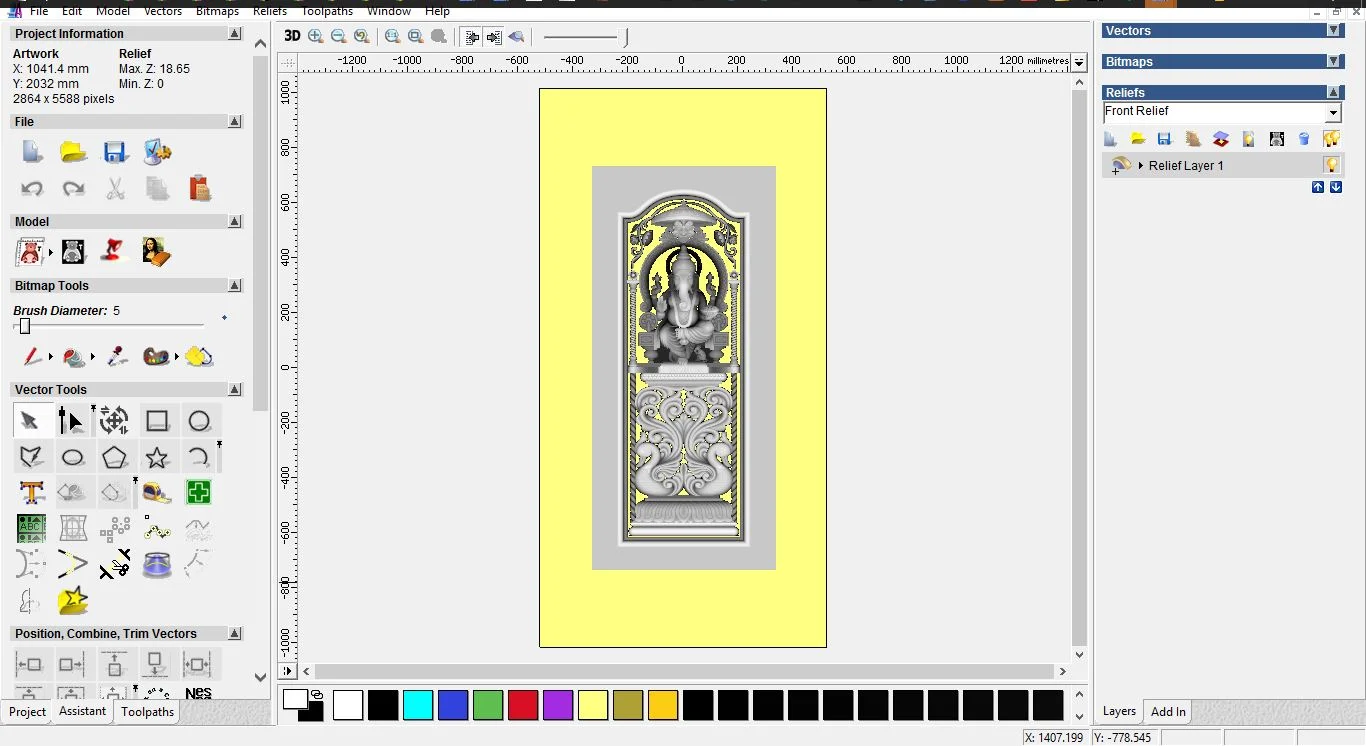Expand the Vectors panel
1366x746 pixels.
pos(1333,31)
